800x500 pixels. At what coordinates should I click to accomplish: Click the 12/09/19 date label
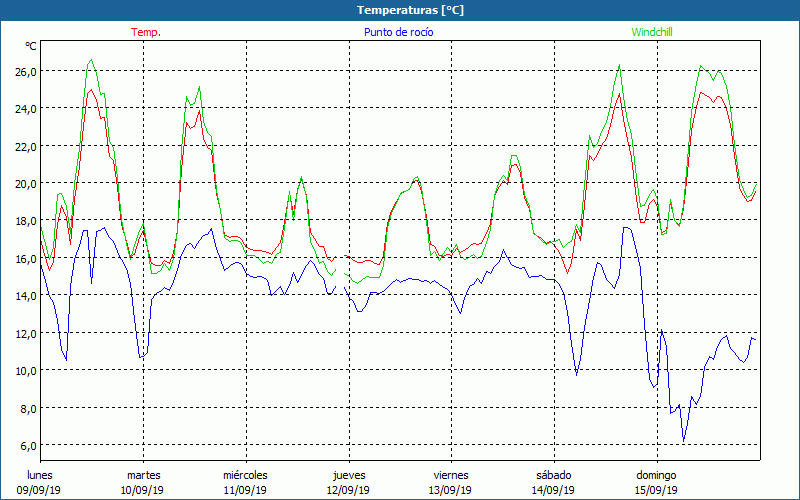[x=348, y=490]
